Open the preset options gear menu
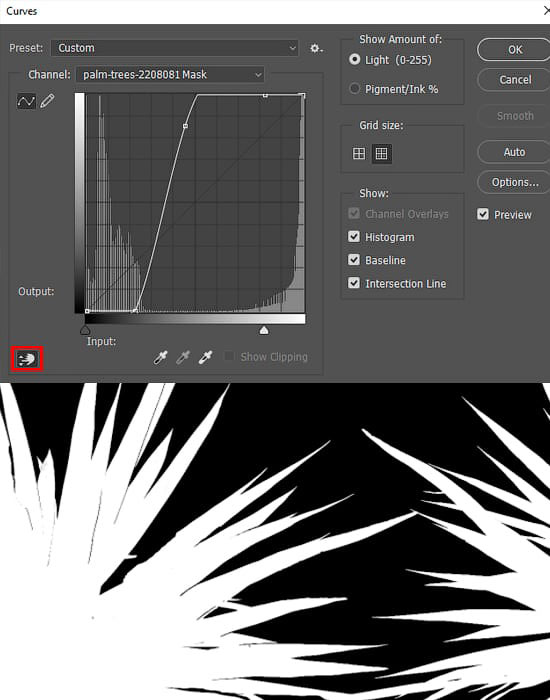The image size is (550, 700). pos(316,48)
